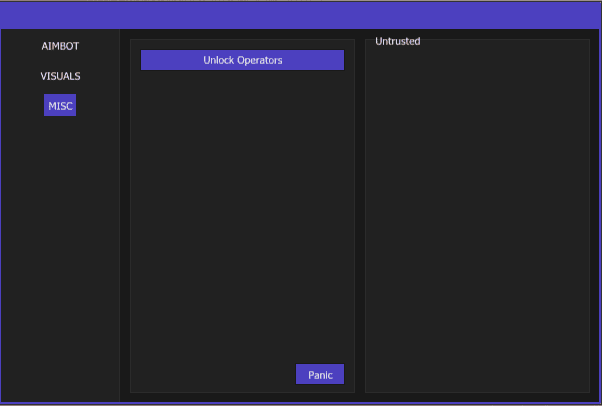Hit Panic at the panel's bottom right

(320, 375)
